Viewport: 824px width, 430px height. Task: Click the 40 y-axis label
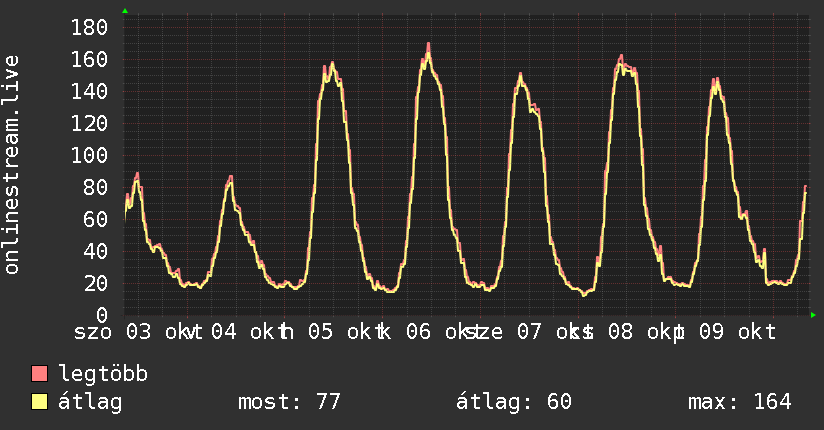[96, 251]
